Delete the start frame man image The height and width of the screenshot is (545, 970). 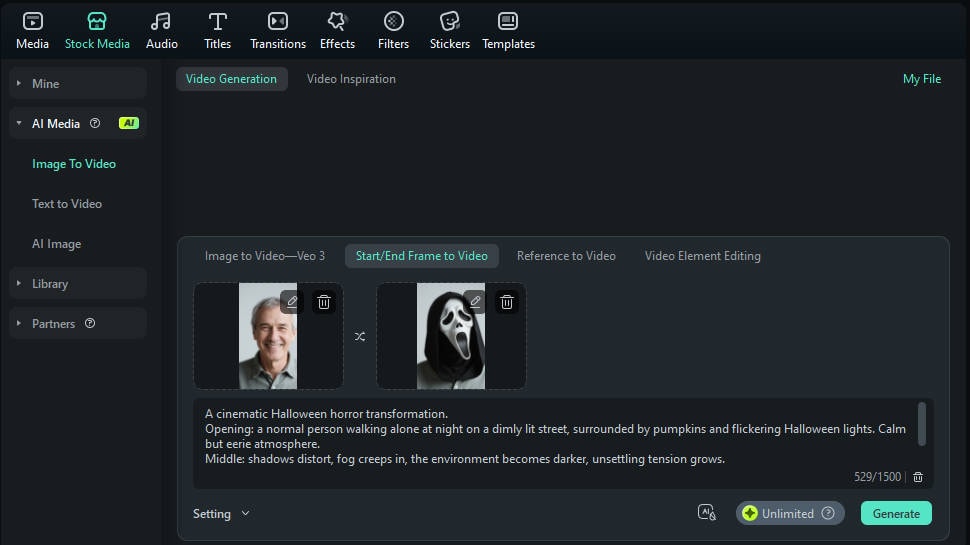coord(324,302)
